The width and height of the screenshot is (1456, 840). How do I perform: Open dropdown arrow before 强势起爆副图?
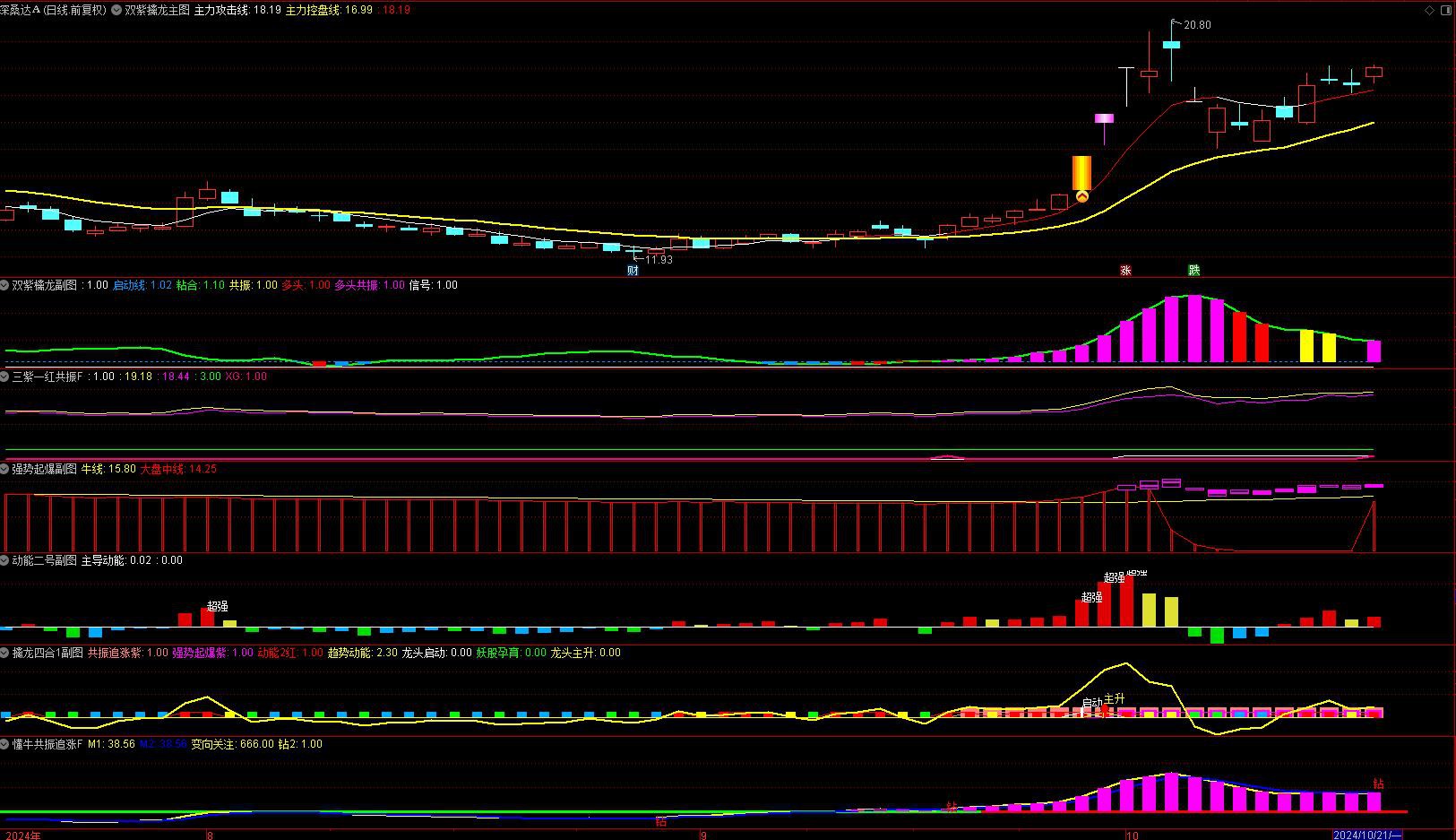[5, 469]
